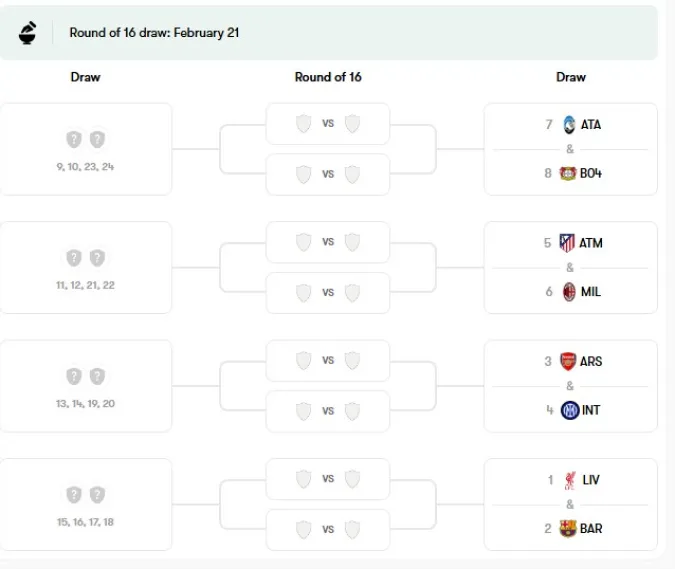675x569 pixels.
Task: Open the 9, 10, 23, 24 draw card
Action: coord(86,149)
